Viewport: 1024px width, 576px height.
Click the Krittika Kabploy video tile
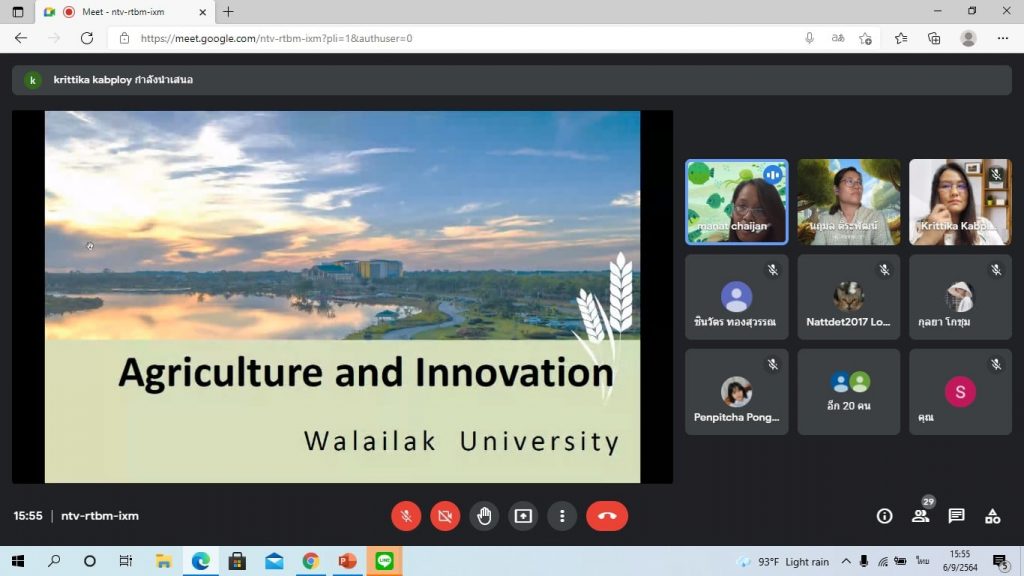(x=960, y=202)
